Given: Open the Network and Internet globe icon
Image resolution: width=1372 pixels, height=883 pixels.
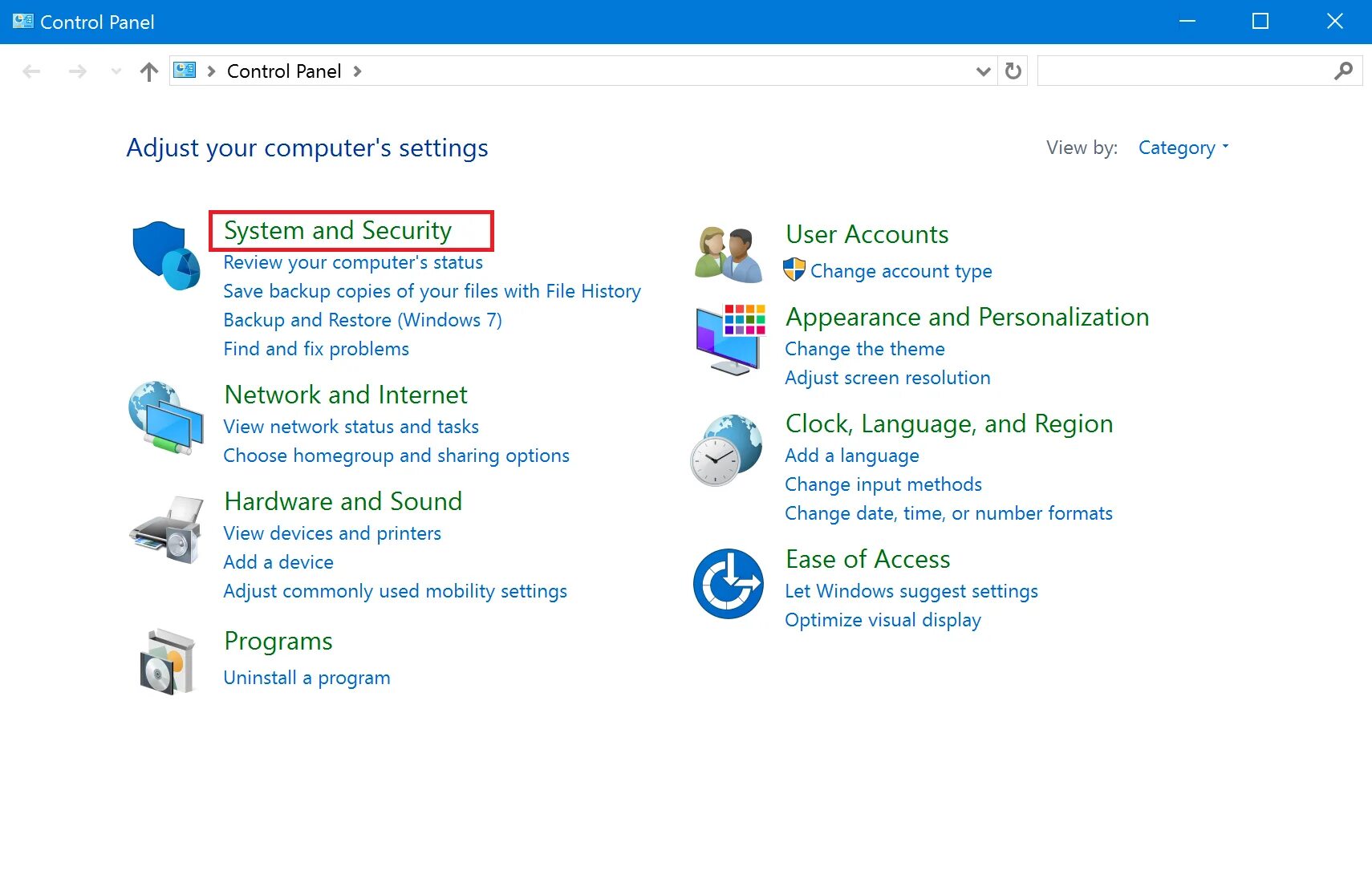Looking at the screenshot, I should click(166, 418).
